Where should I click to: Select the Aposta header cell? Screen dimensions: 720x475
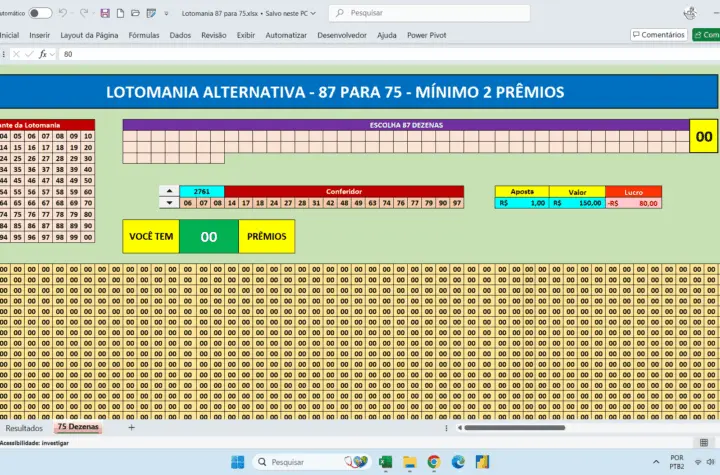coord(522,192)
